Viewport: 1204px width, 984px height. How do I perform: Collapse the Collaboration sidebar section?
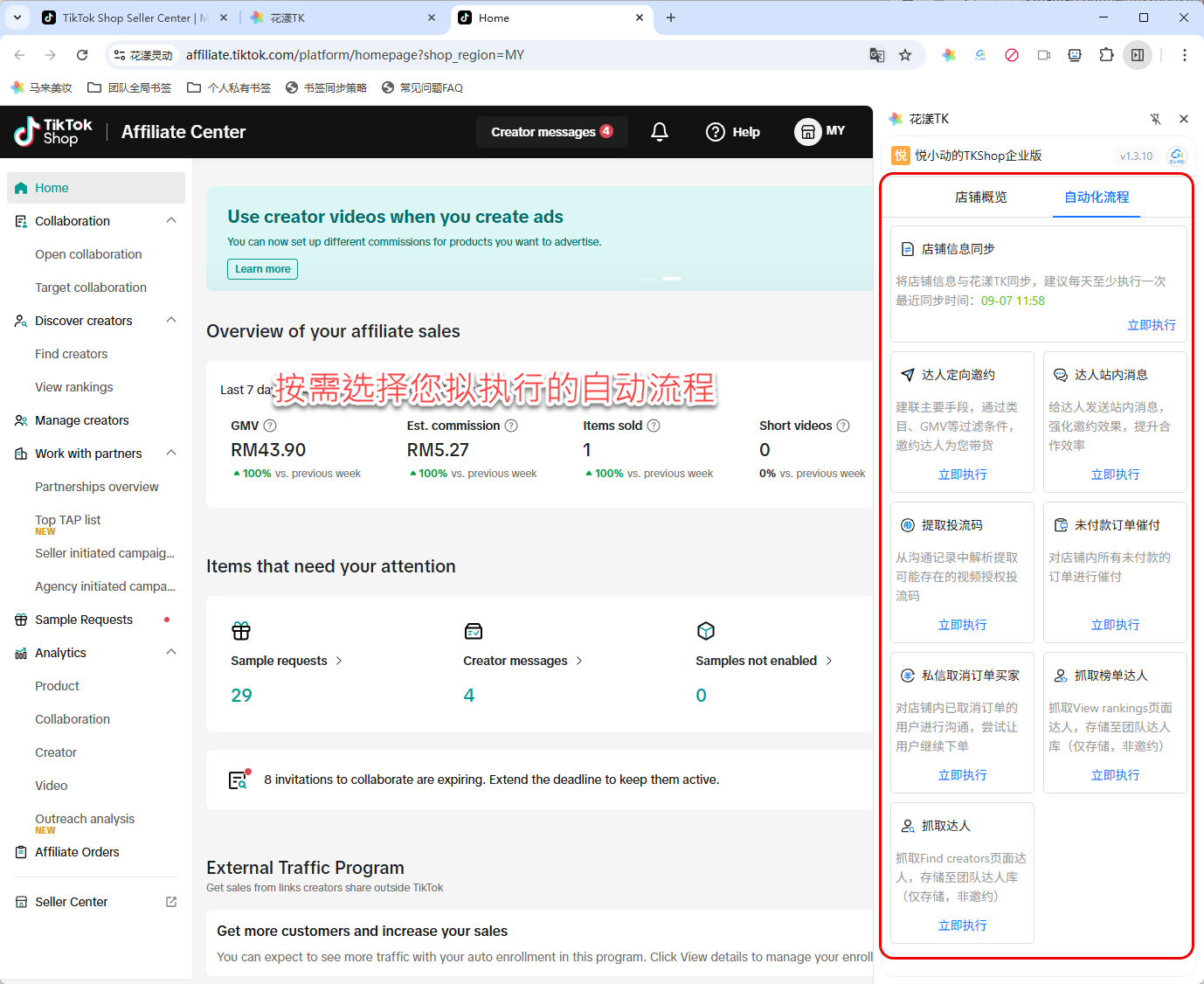point(171,221)
